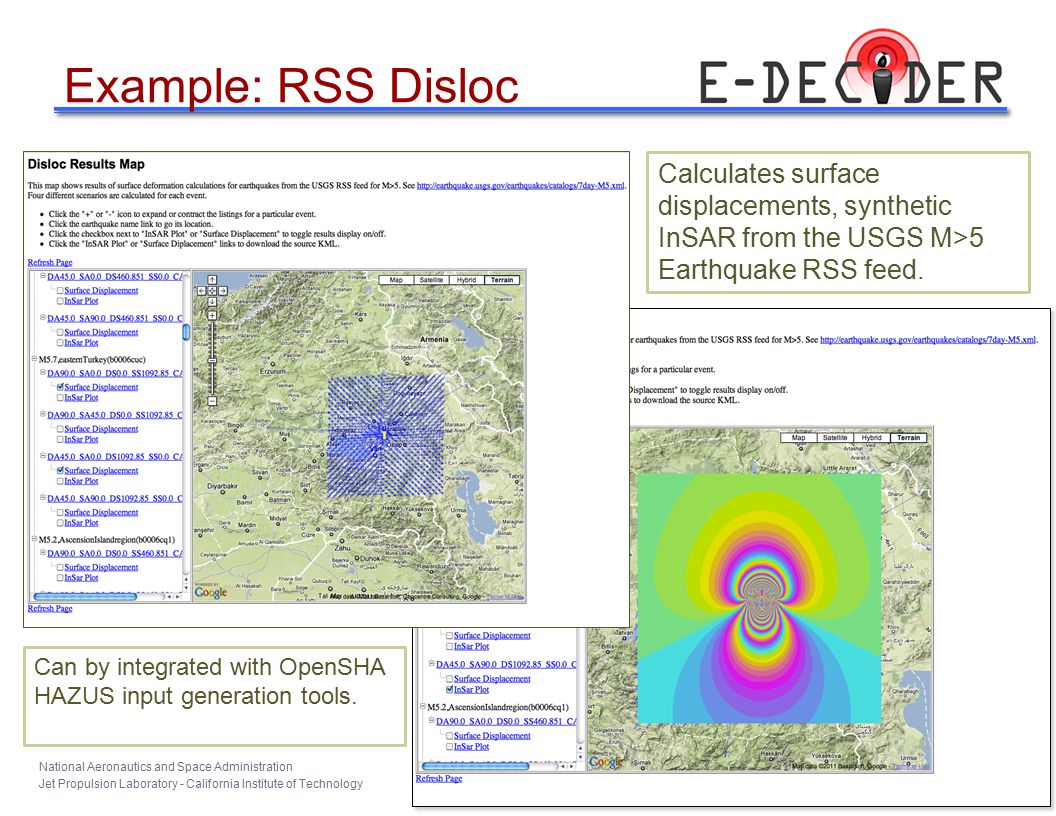
Task: Collapse DA90.0 SA45.0 DS0.0 SS1092.85 scenario node
Action: tap(42, 414)
